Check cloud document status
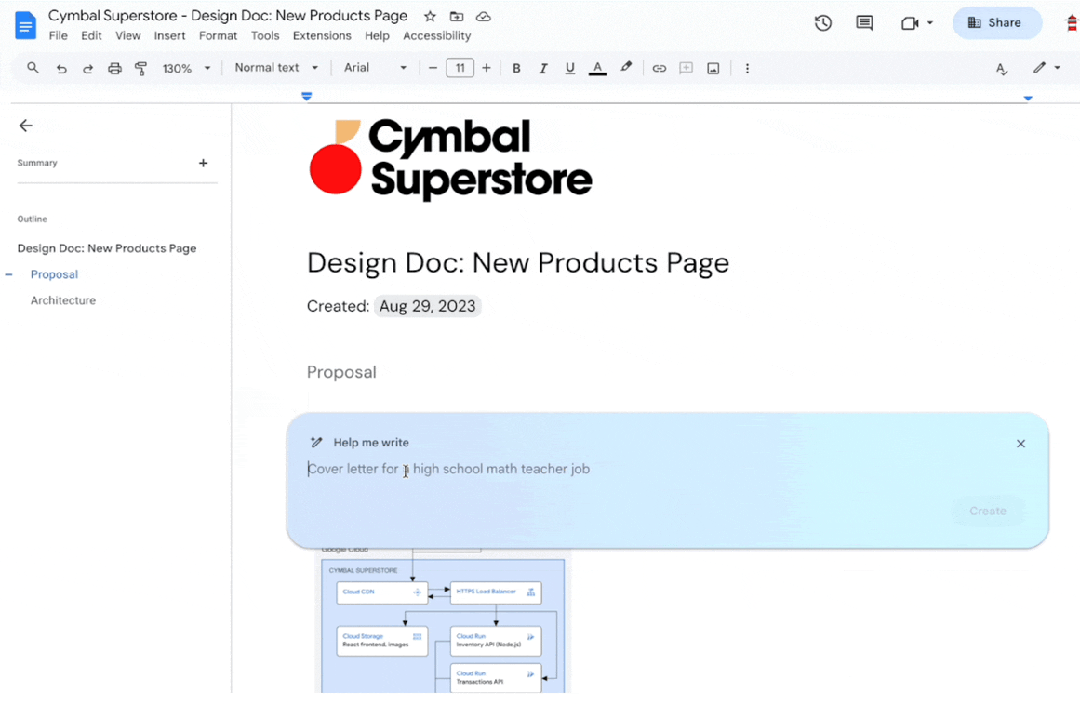The height and width of the screenshot is (705, 1080). 484,16
